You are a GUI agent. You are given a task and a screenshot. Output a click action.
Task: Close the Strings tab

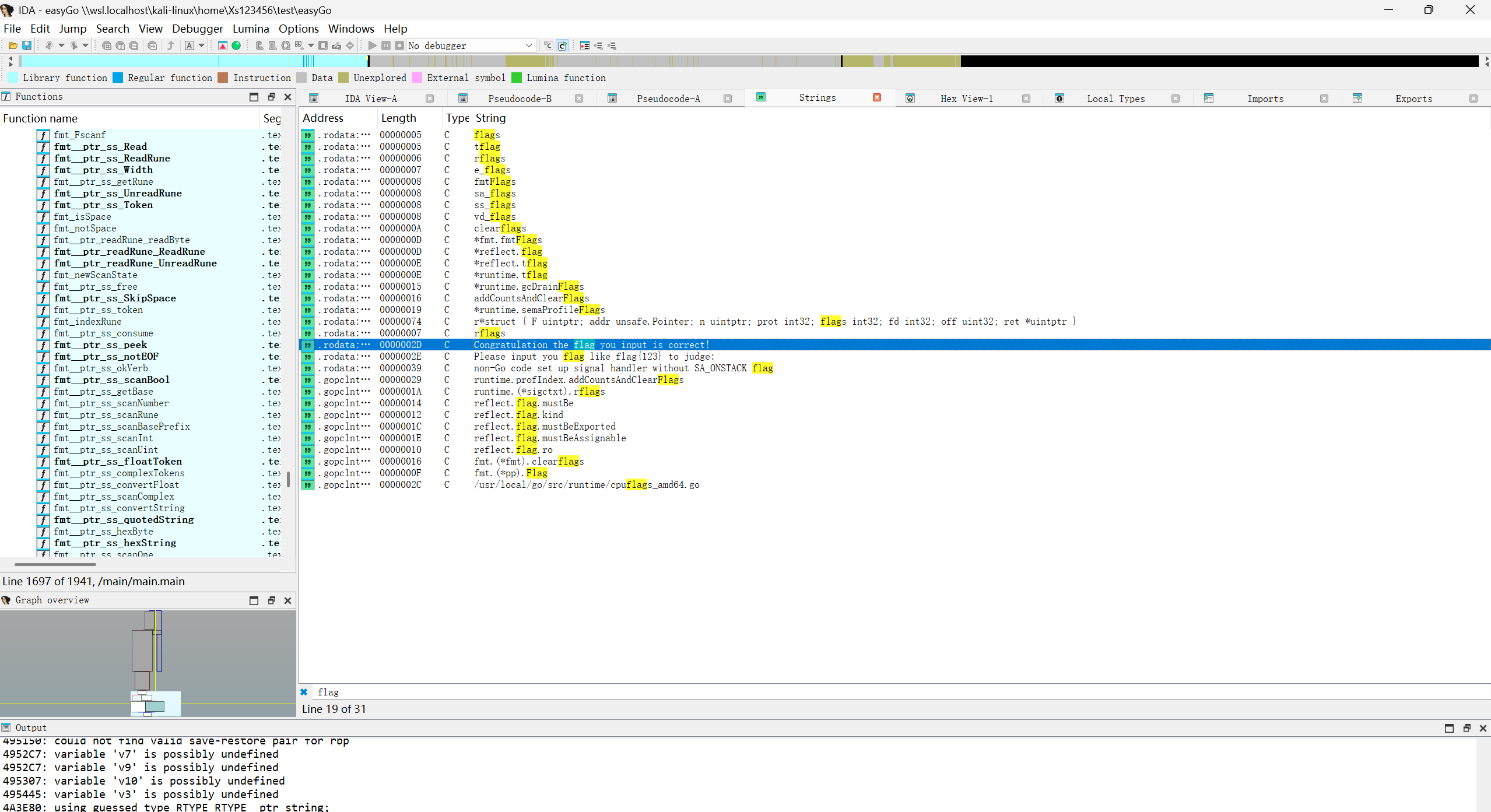[x=876, y=98]
